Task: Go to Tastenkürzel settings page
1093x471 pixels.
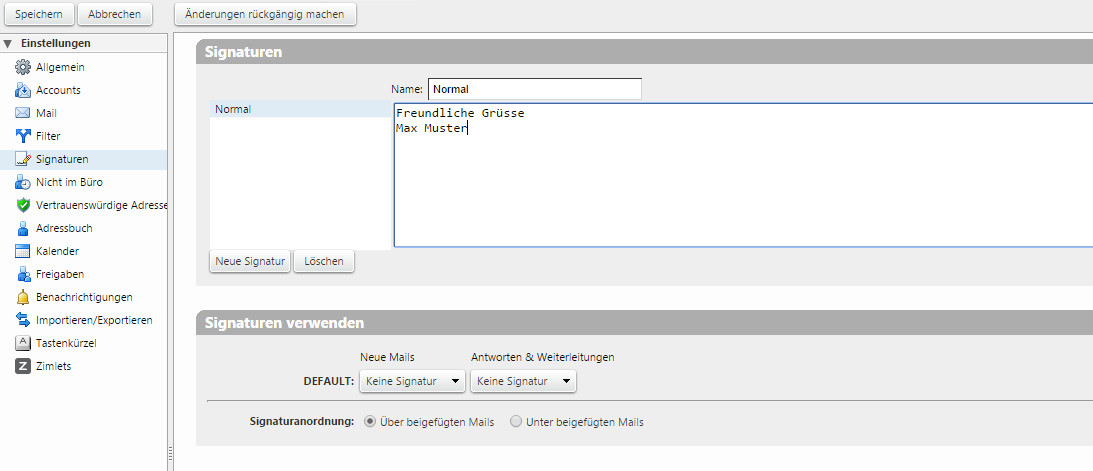Action: 66,343
